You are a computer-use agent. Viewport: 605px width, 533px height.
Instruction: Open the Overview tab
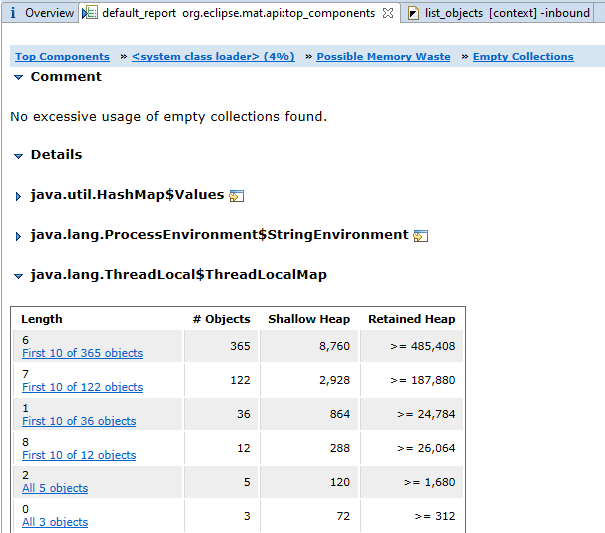click(41, 13)
